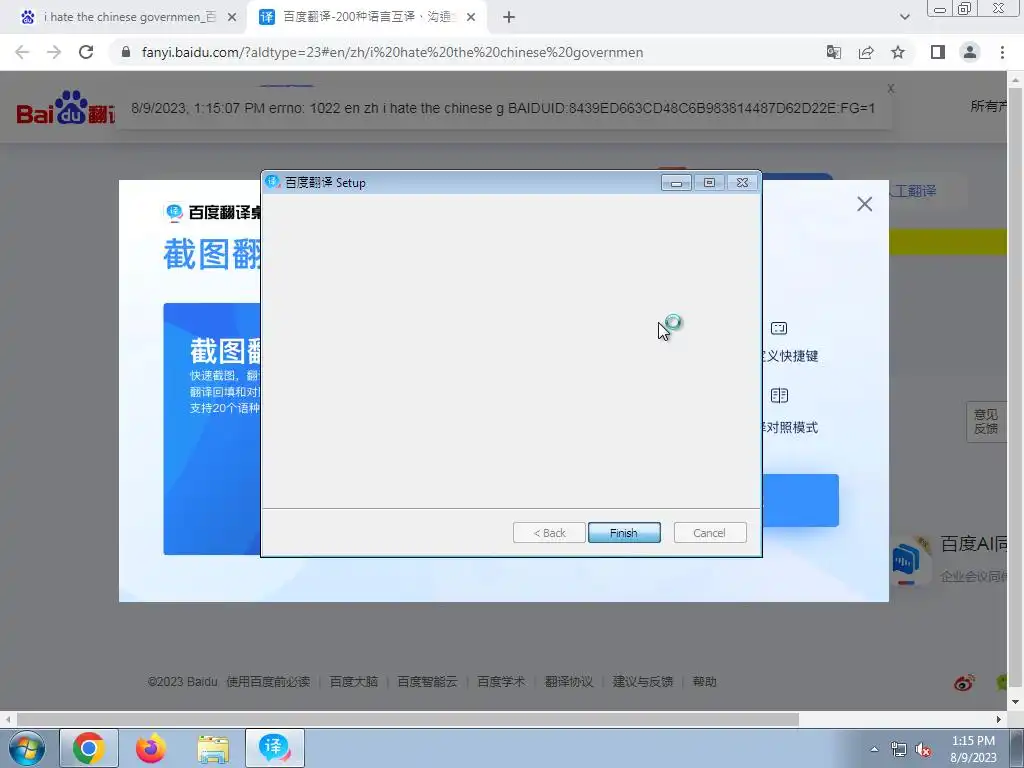Open the Chrome profile icon

970,52
